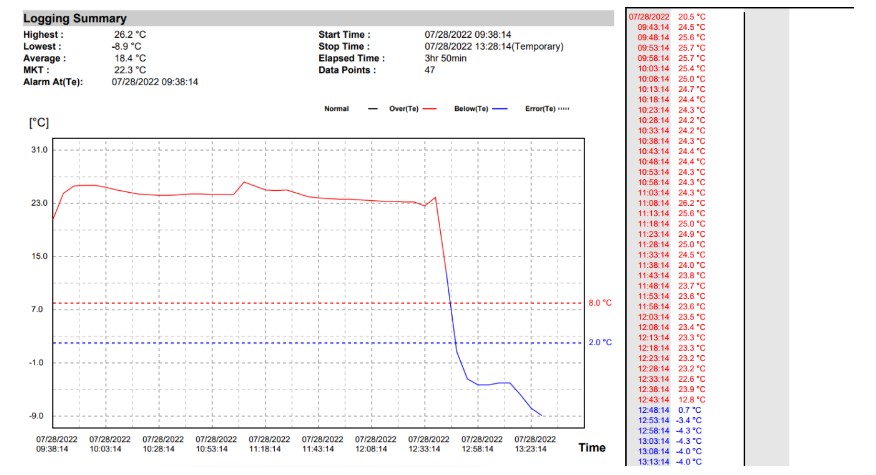Click the blue 12:48:14 time in table
876x475 pixels.
tap(653, 410)
